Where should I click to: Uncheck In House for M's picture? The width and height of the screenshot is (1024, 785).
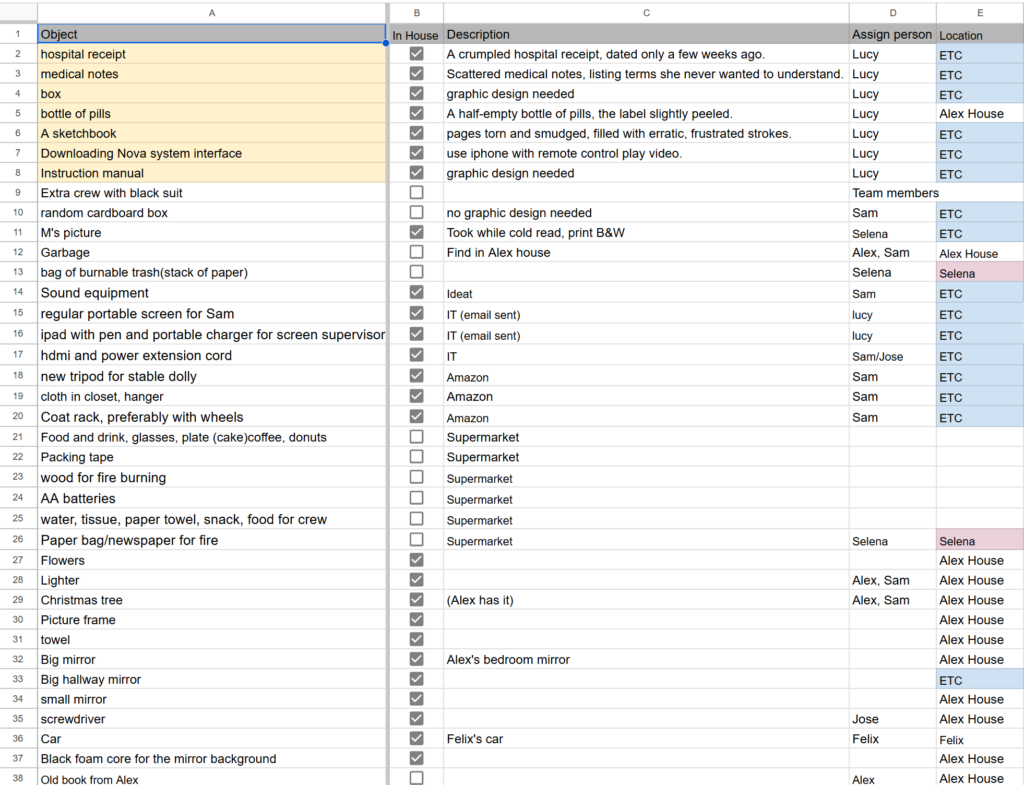(x=416, y=232)
